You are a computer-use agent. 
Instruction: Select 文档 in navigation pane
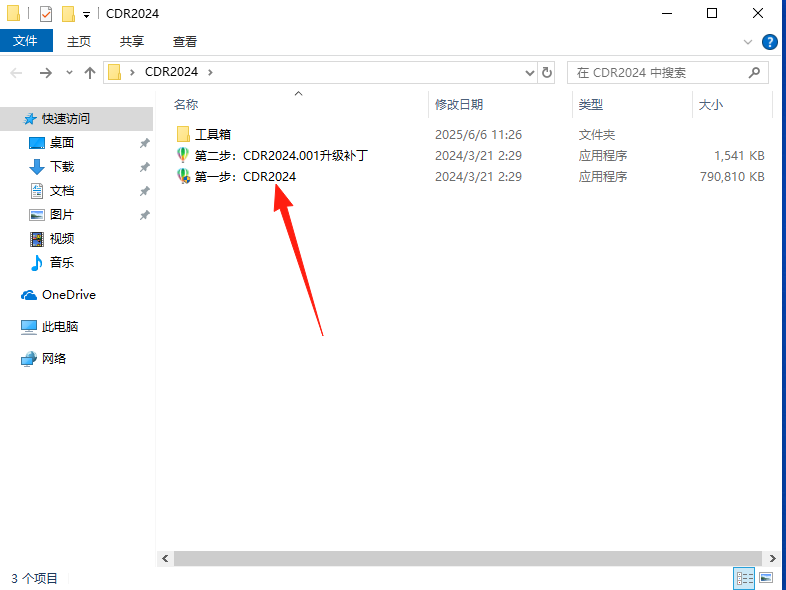(62, 191)
